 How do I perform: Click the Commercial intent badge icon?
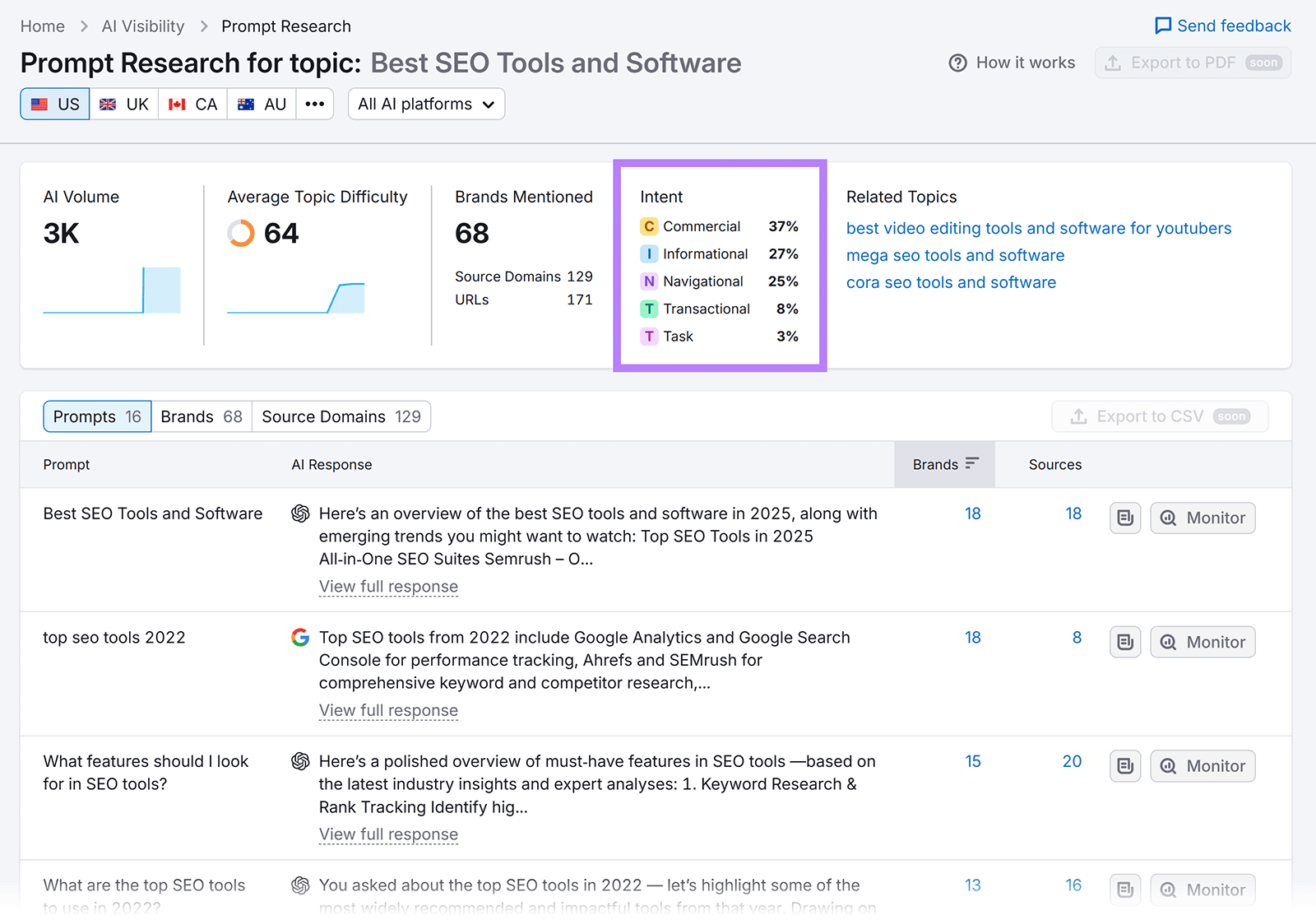click(649, 226)
